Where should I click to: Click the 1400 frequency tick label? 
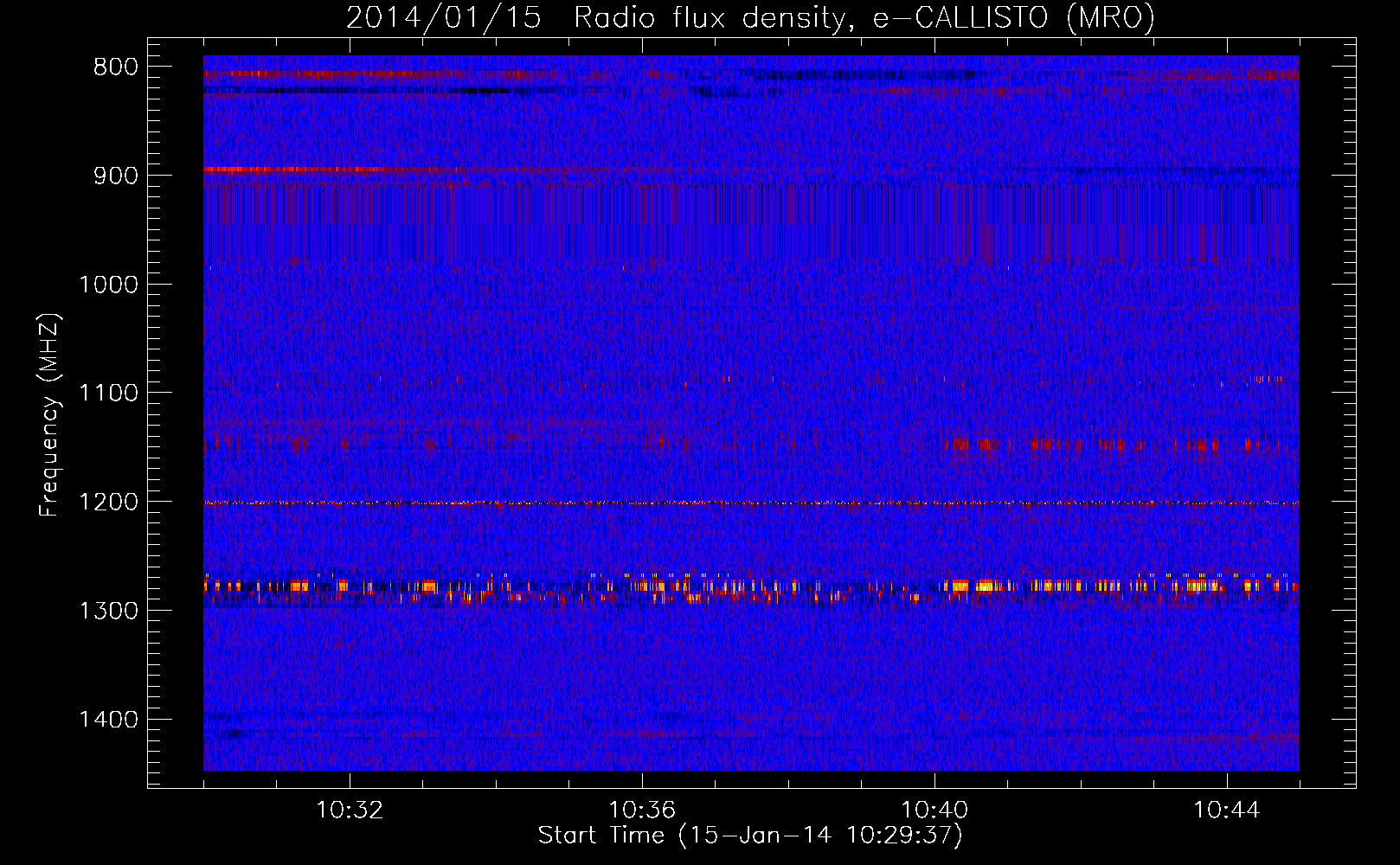[108, 720]
